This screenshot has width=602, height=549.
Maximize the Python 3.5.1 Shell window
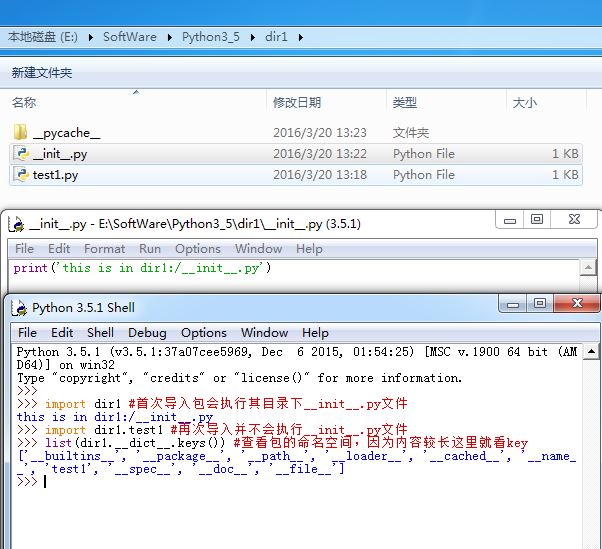pyautogui.click(x=540, y=304)
